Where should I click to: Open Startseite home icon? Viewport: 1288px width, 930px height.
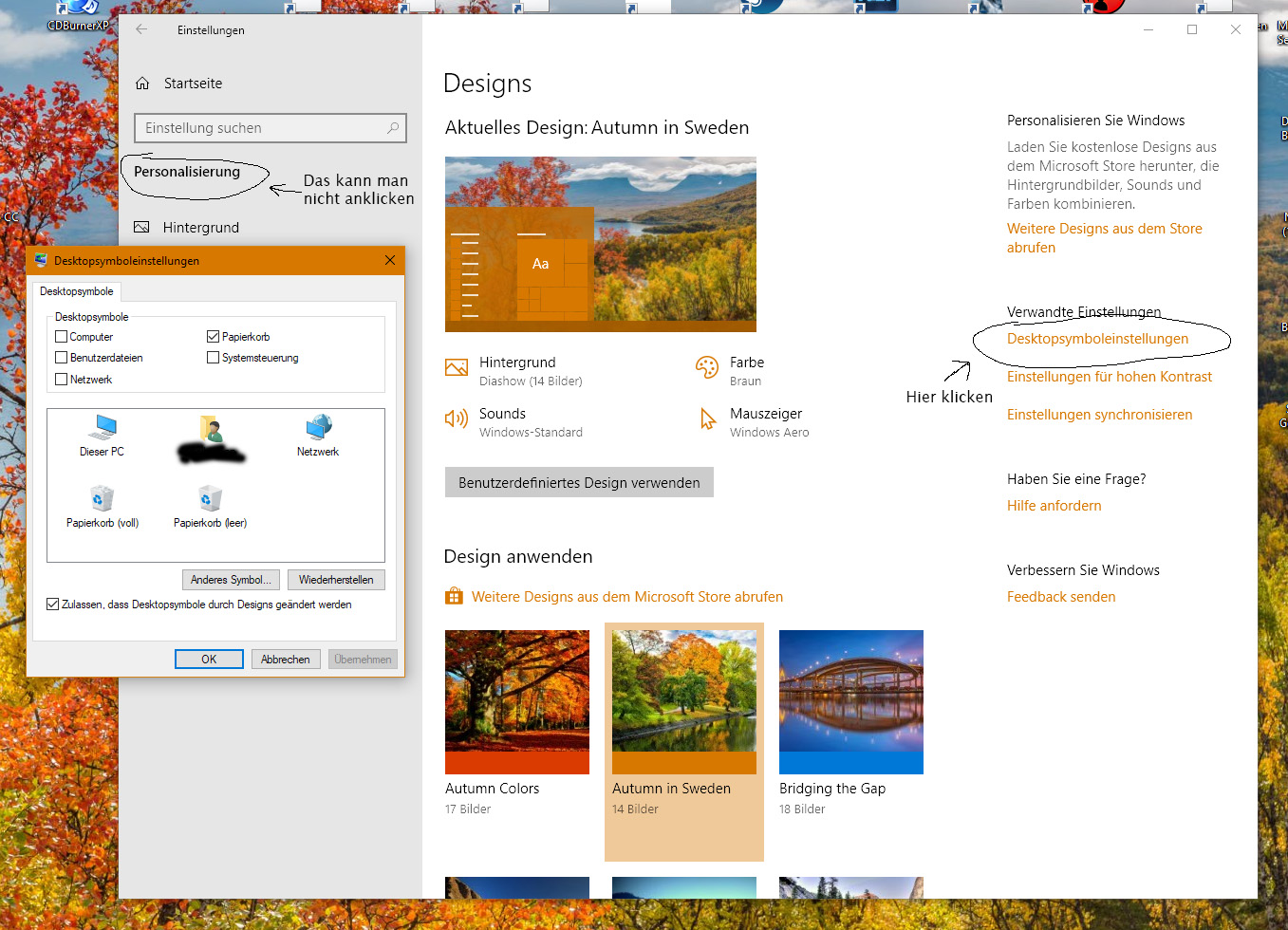[x=142, y=84]
